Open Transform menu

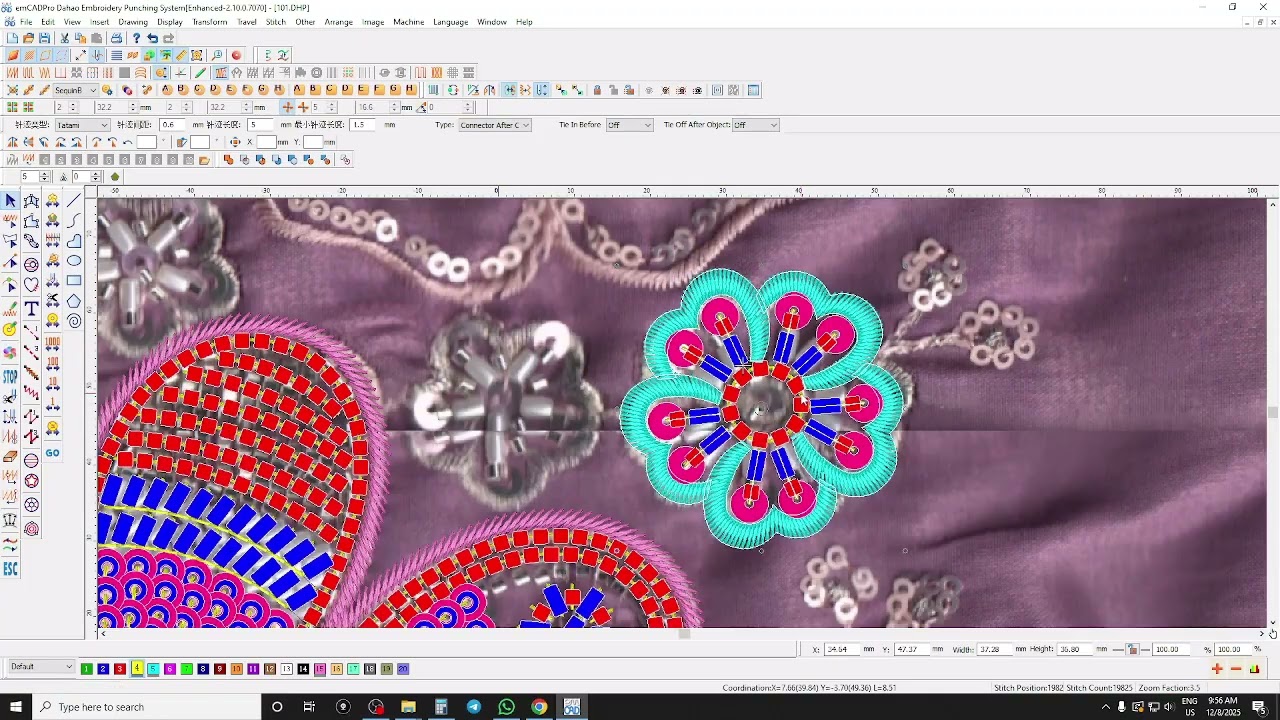[209, 21]
